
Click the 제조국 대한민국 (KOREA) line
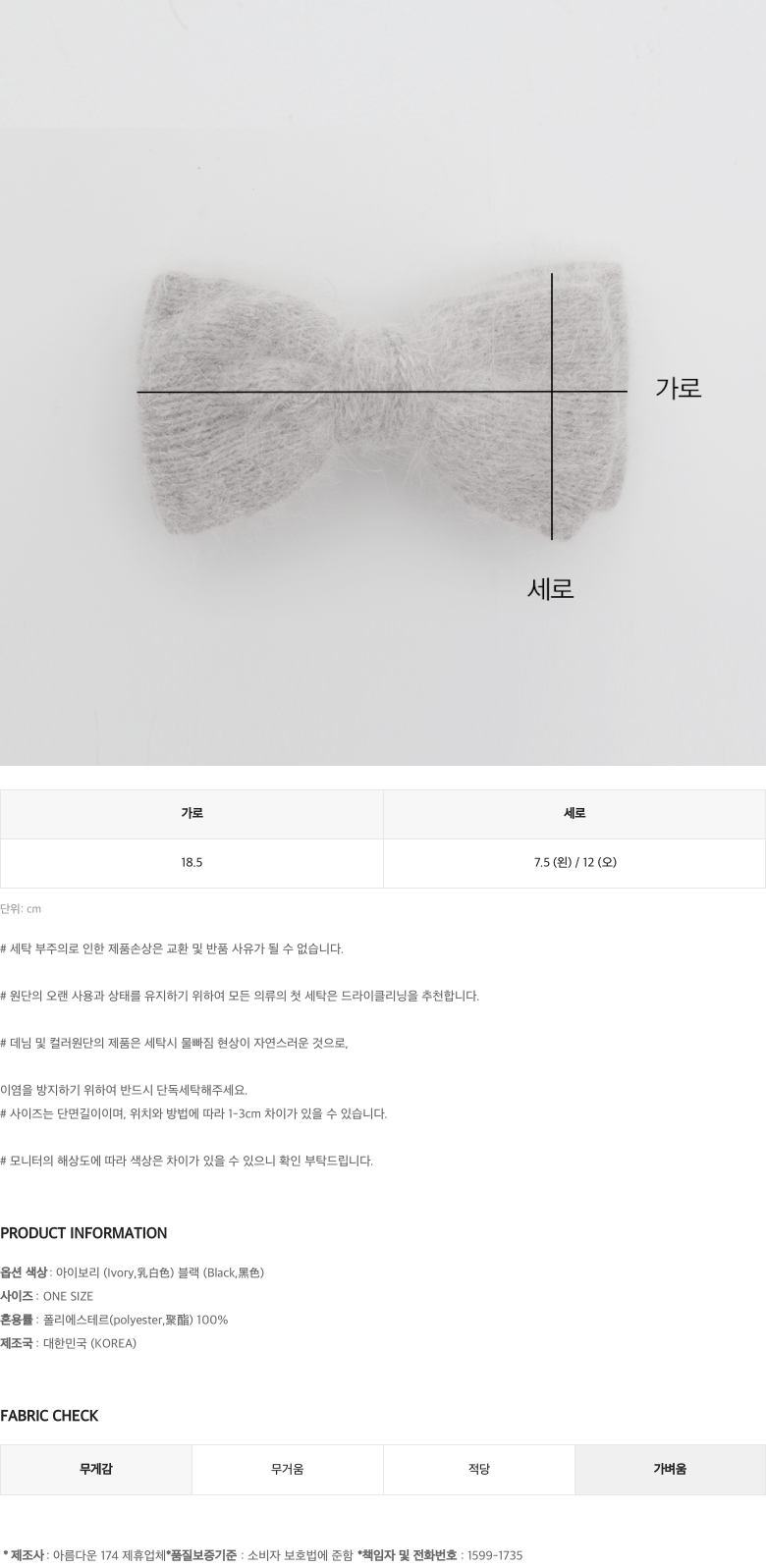point(69,1343)
